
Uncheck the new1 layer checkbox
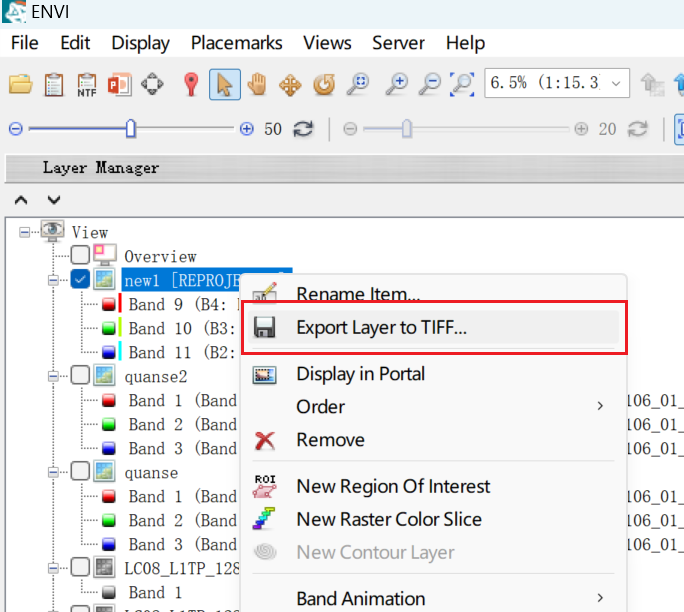(80, 279)
